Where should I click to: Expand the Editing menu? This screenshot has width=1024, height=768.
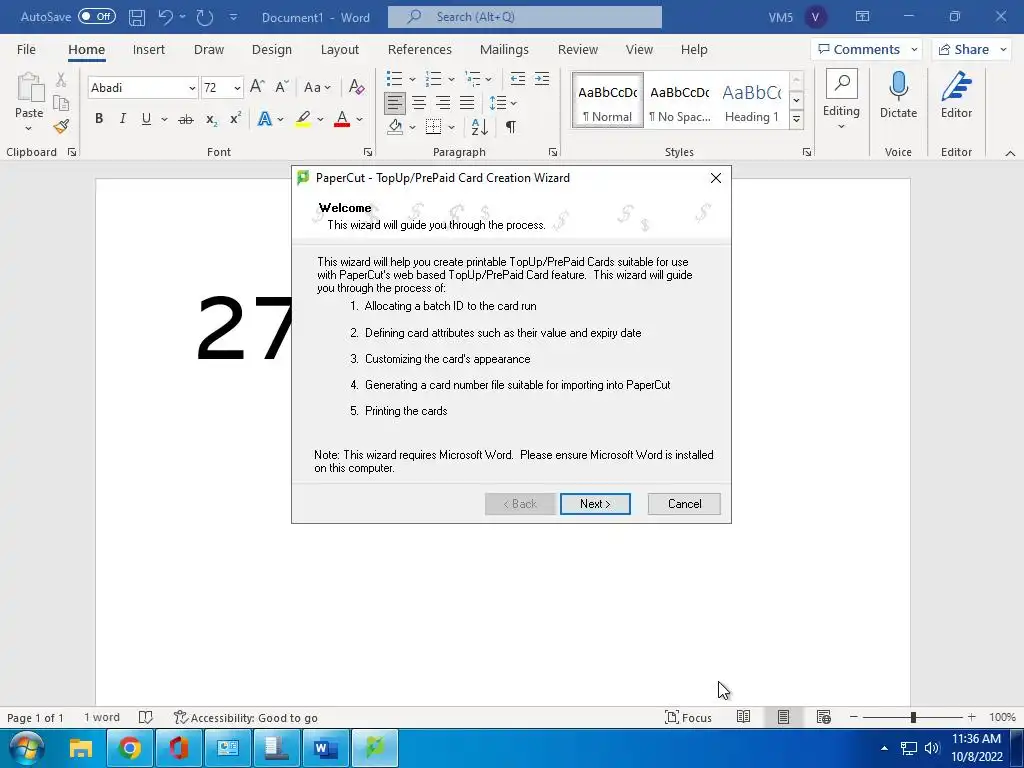pyautogui.click(x=841, y=100)
